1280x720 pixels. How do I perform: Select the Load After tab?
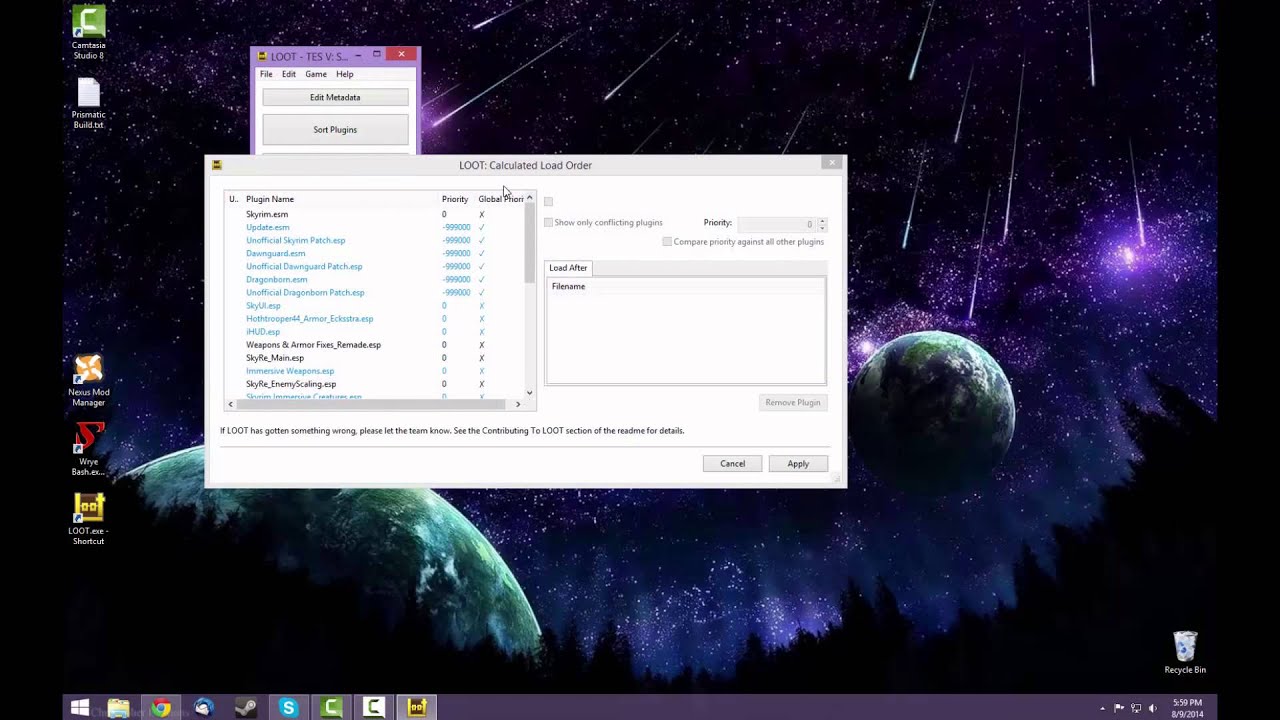coord(568,268)
